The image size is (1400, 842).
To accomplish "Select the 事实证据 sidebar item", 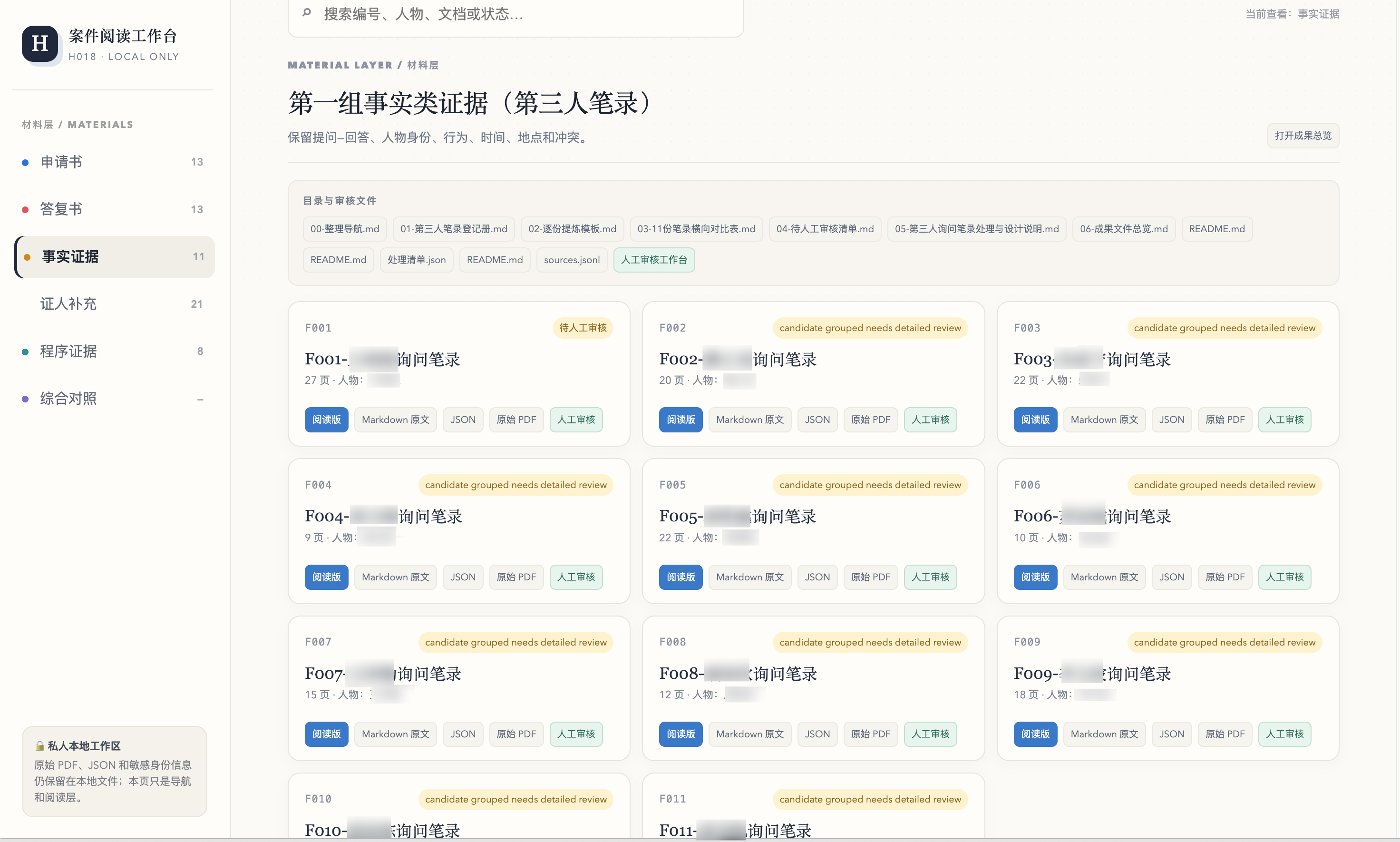I will click(115, 257).
